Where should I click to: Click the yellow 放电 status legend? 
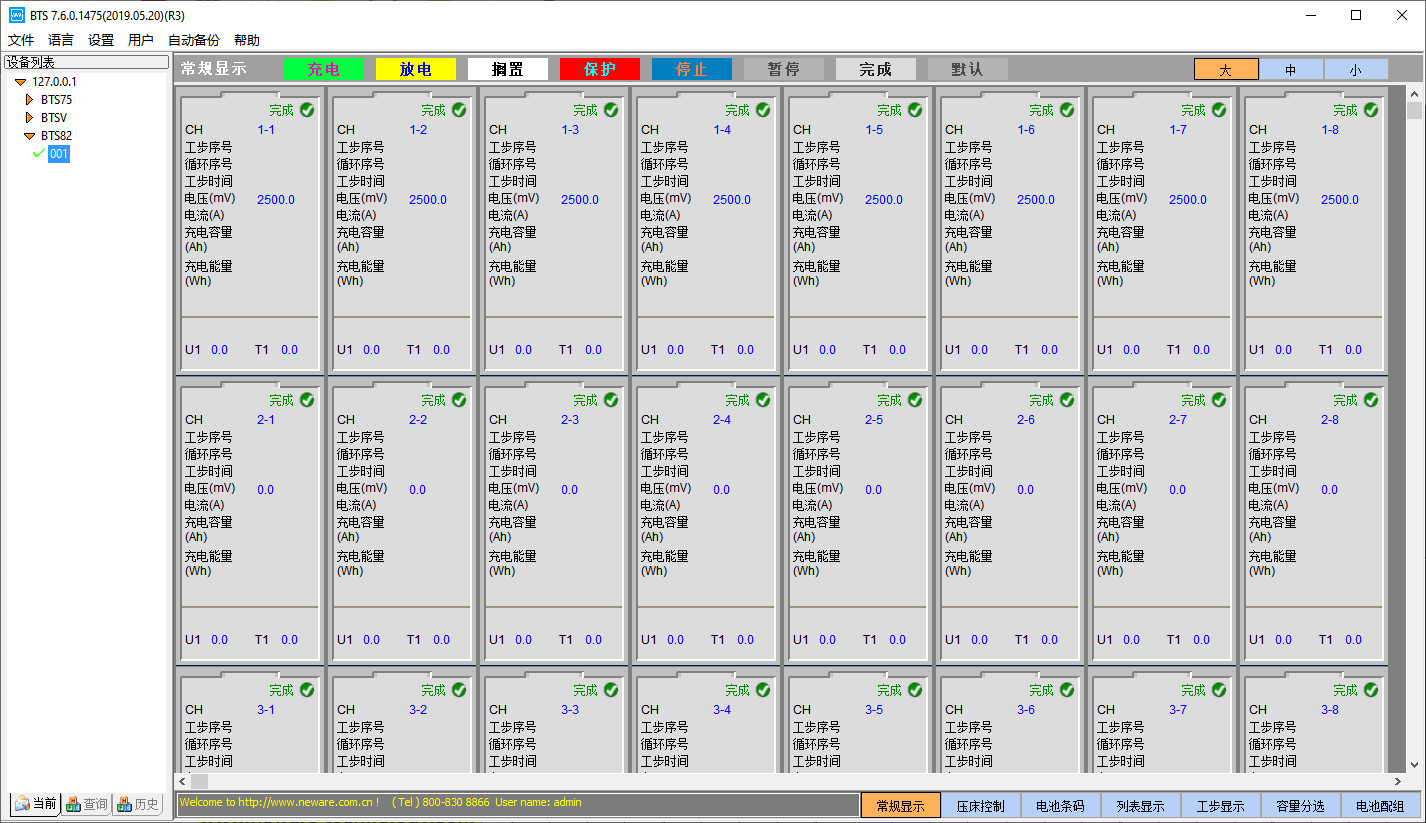click(416, 69)
